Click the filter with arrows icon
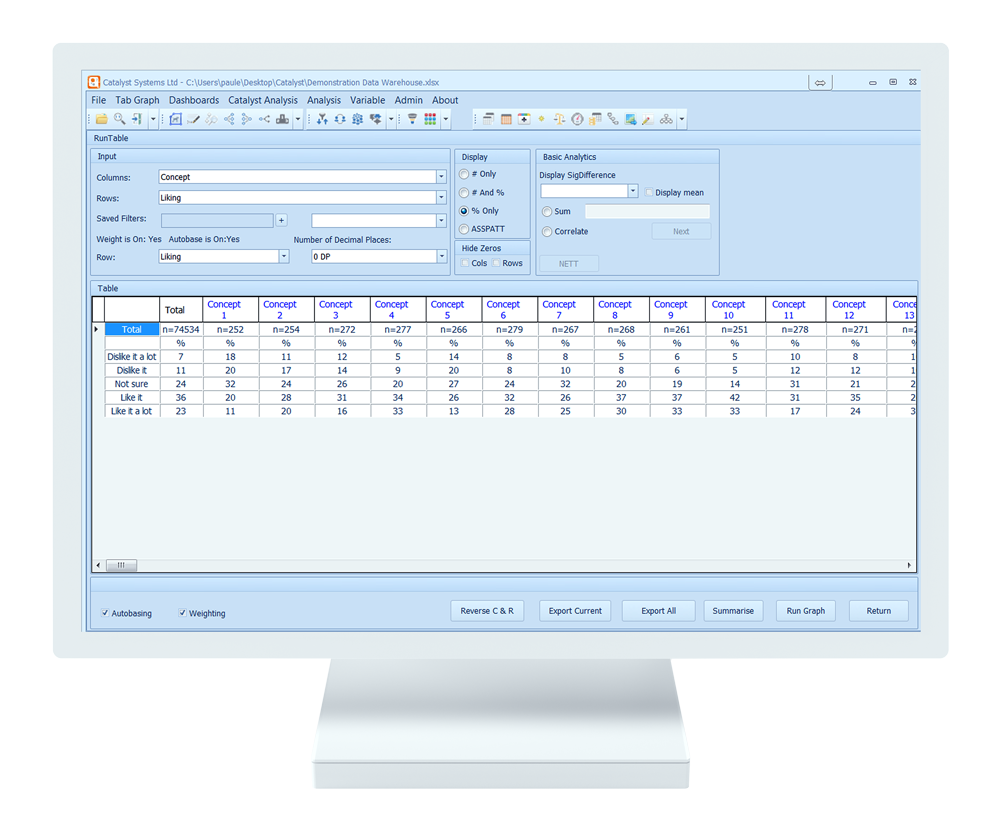 point(322,119)
